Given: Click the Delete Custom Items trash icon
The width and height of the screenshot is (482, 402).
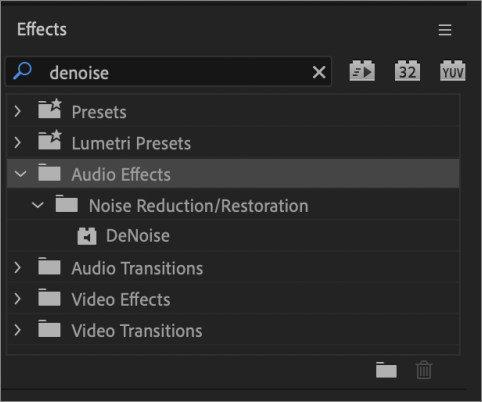Looking at the screenshot, I should [424, 370].
